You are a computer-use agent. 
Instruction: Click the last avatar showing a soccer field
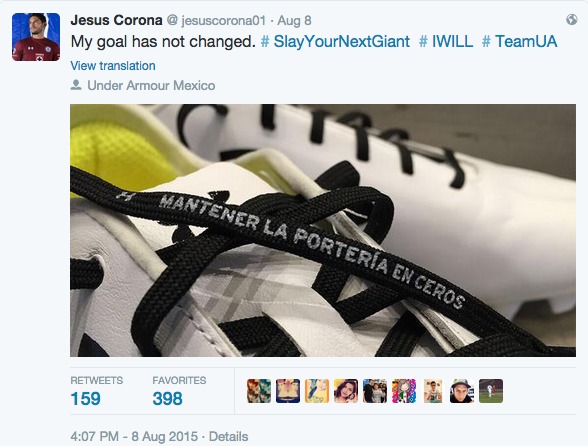[491, 391]
